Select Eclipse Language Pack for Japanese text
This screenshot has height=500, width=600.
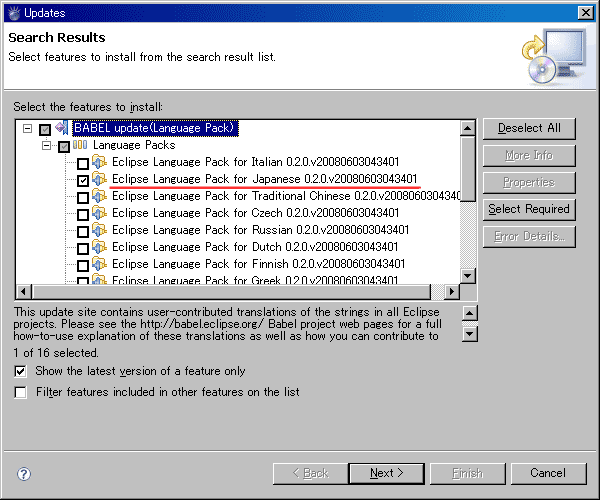[x=264, y=179]
